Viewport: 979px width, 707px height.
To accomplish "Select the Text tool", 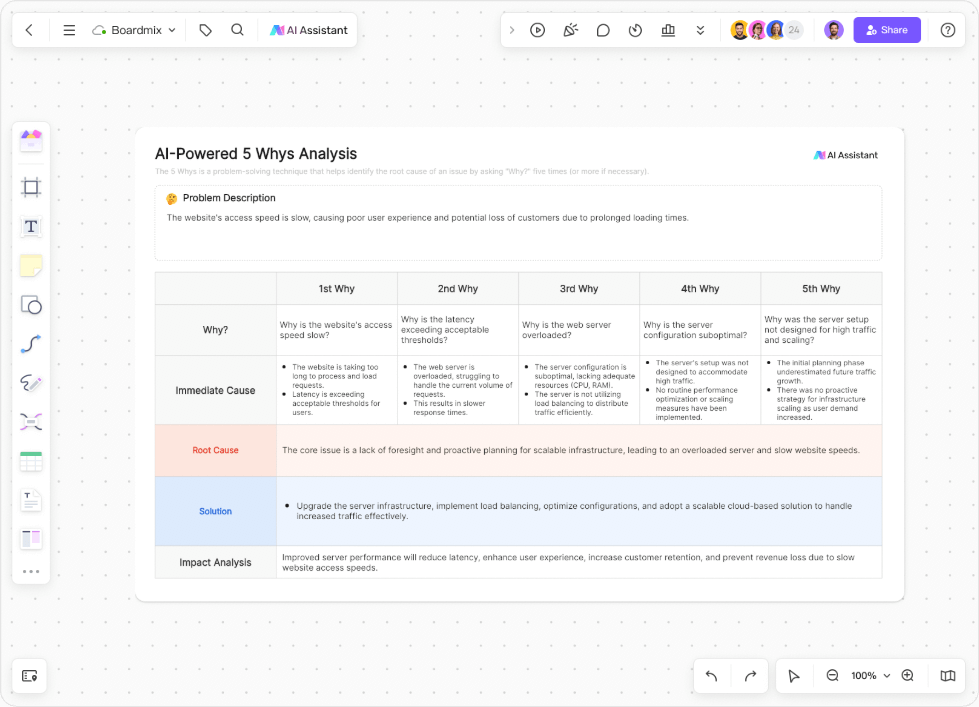I will (x=31, y=227).
